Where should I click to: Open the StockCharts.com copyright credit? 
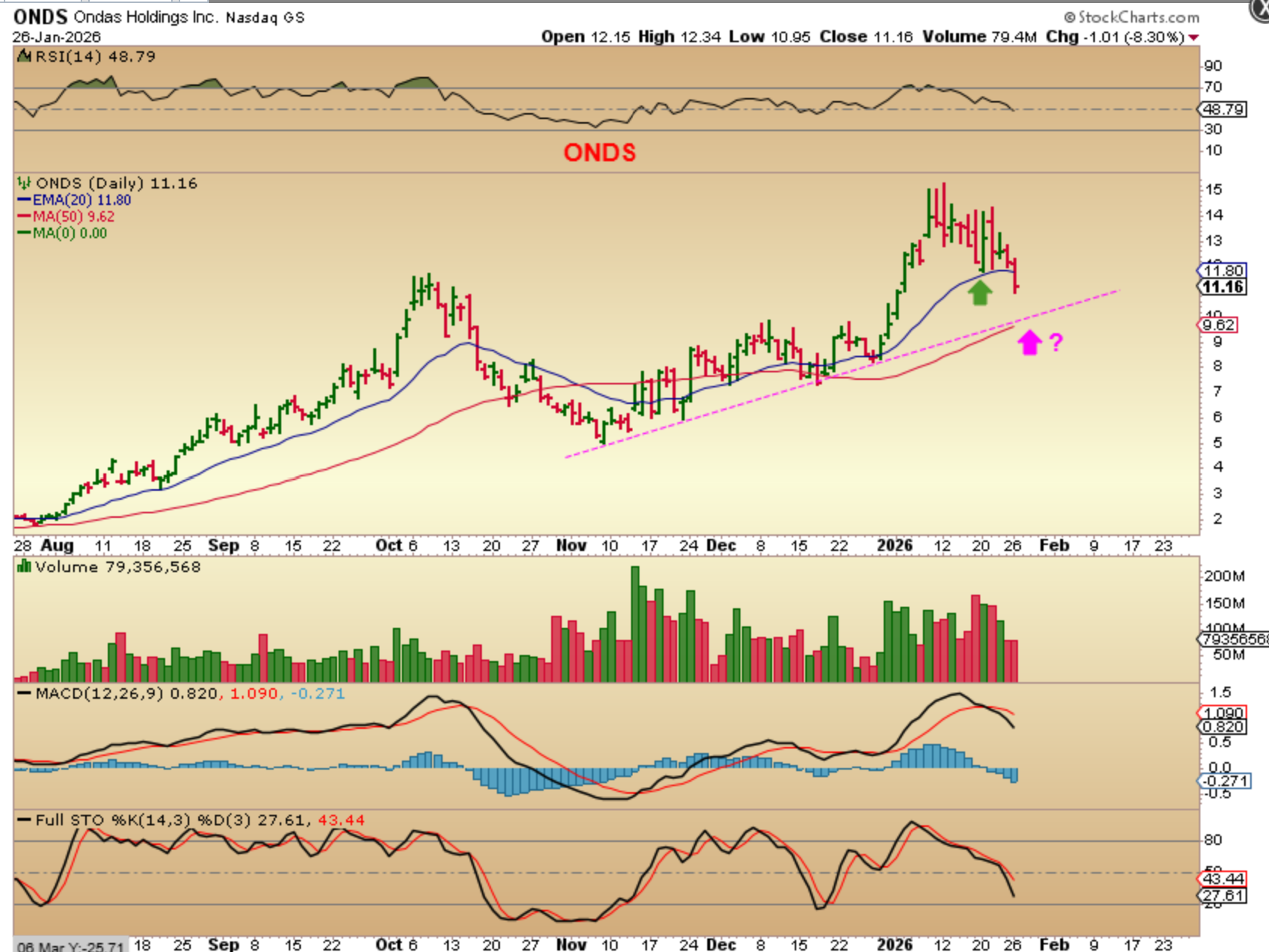coord(1131,17)
